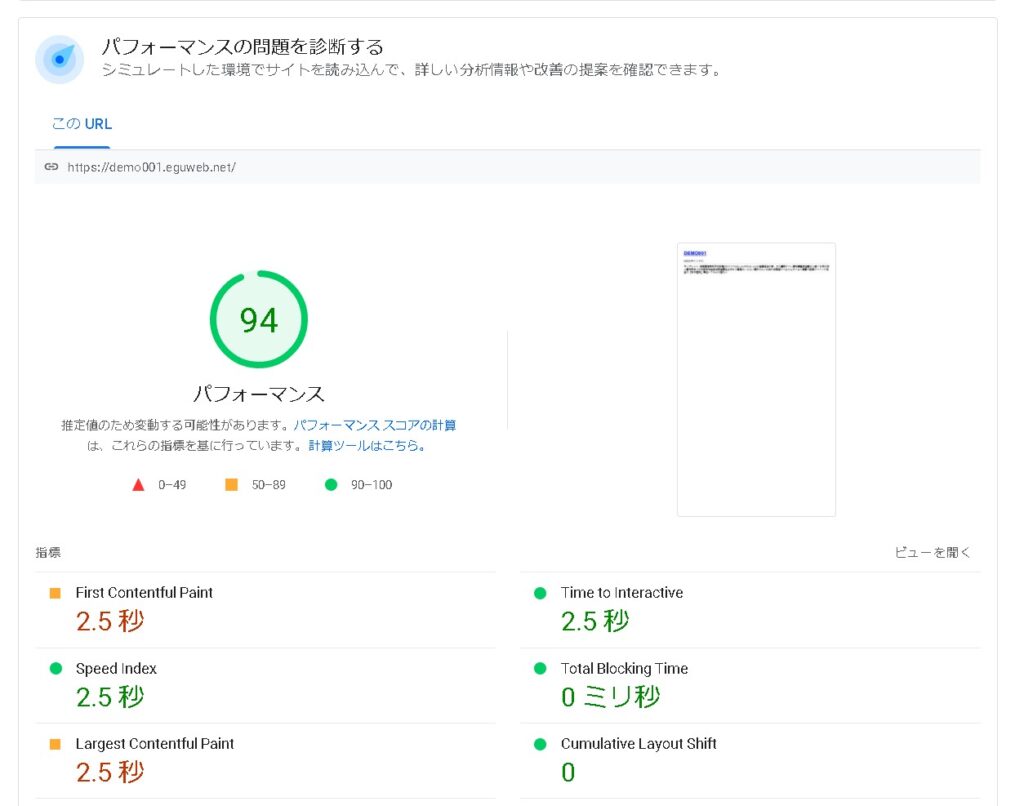Screen dimensions: 1024x806
Task: Expand metrics with ビューを開く
Action: 932,552
